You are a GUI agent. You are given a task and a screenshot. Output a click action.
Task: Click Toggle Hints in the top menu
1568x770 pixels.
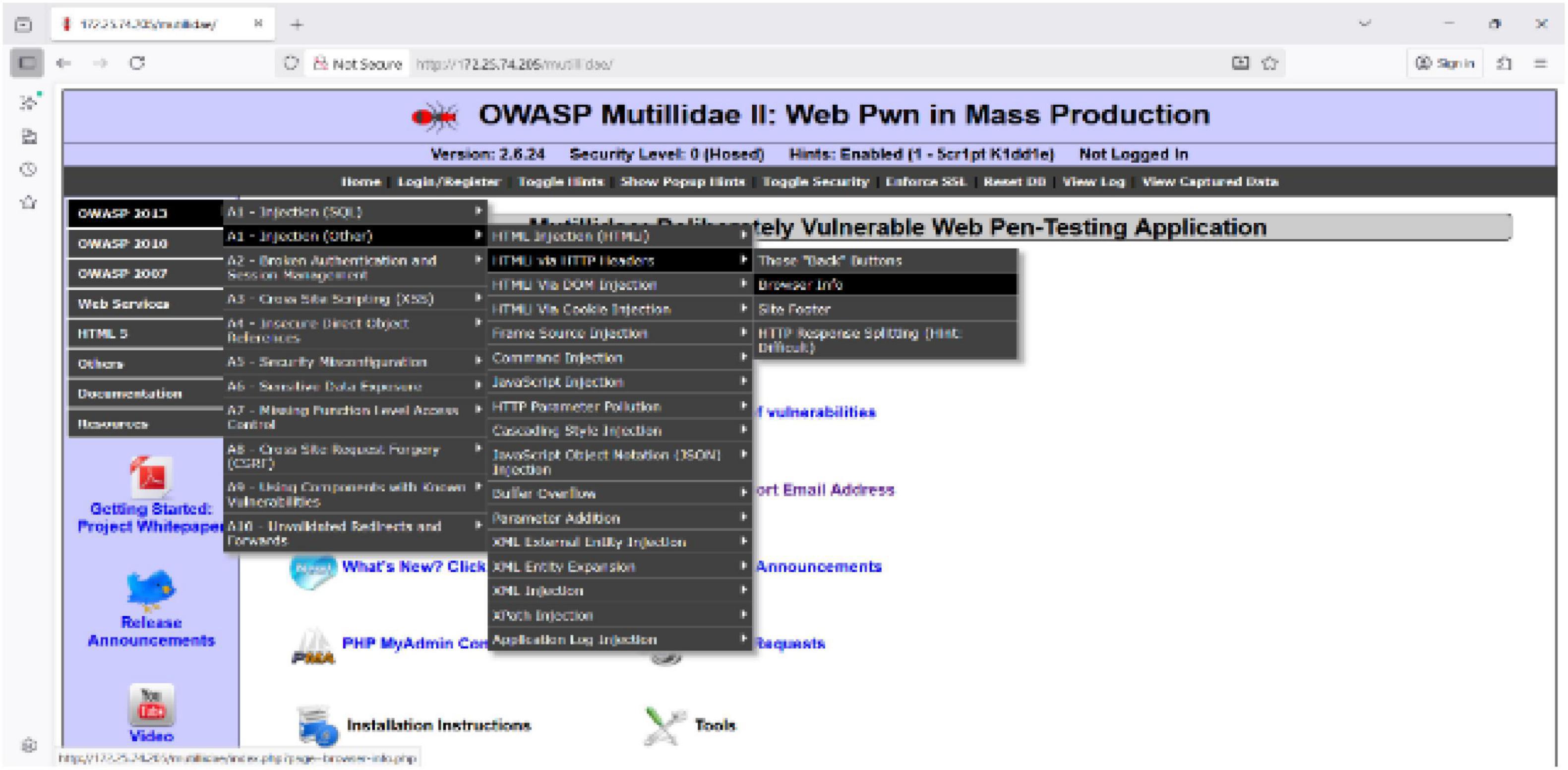561,182
